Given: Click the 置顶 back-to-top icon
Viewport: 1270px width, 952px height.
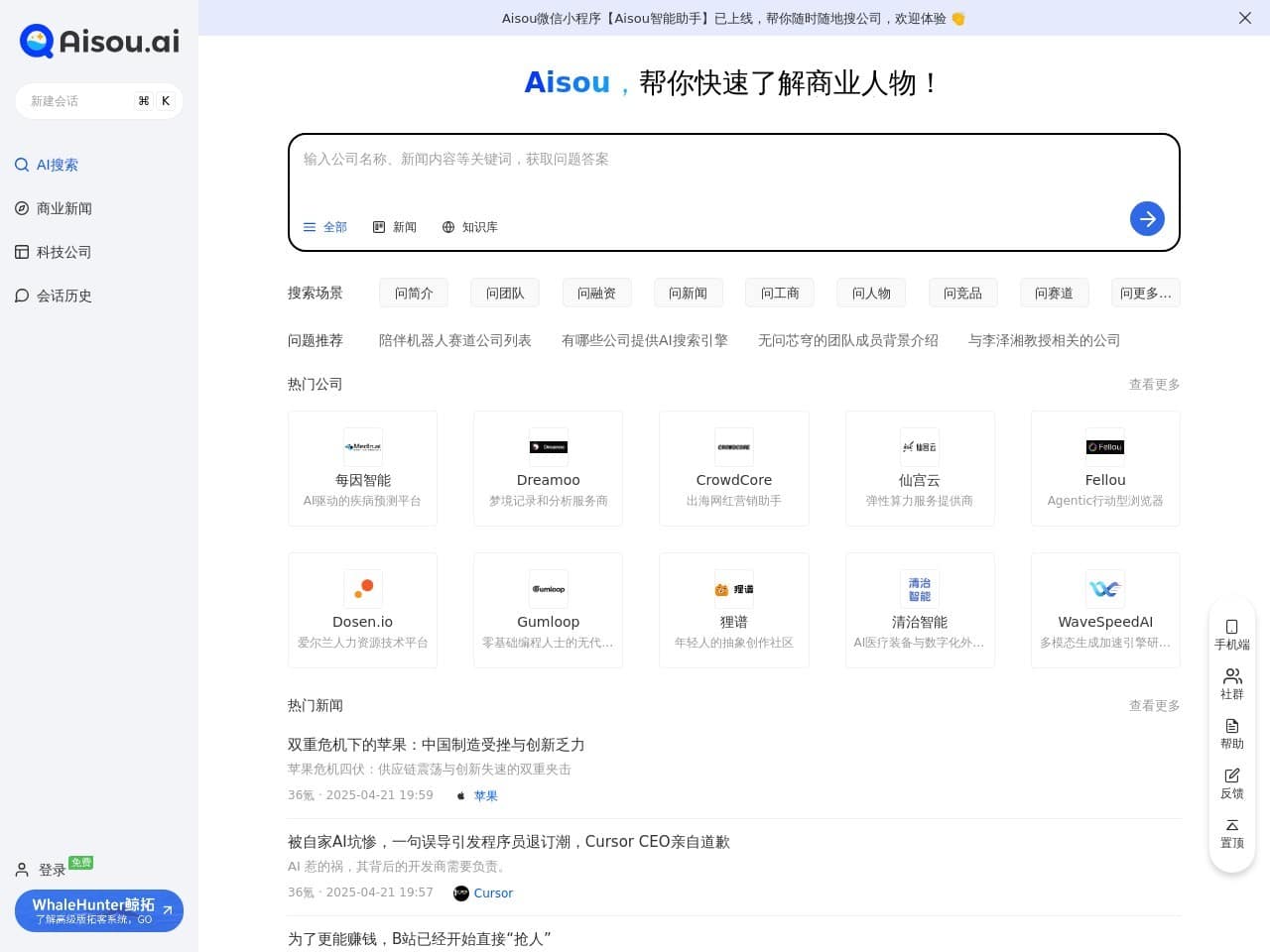Looking at the screenshot, I should (x=1231, y=833).
